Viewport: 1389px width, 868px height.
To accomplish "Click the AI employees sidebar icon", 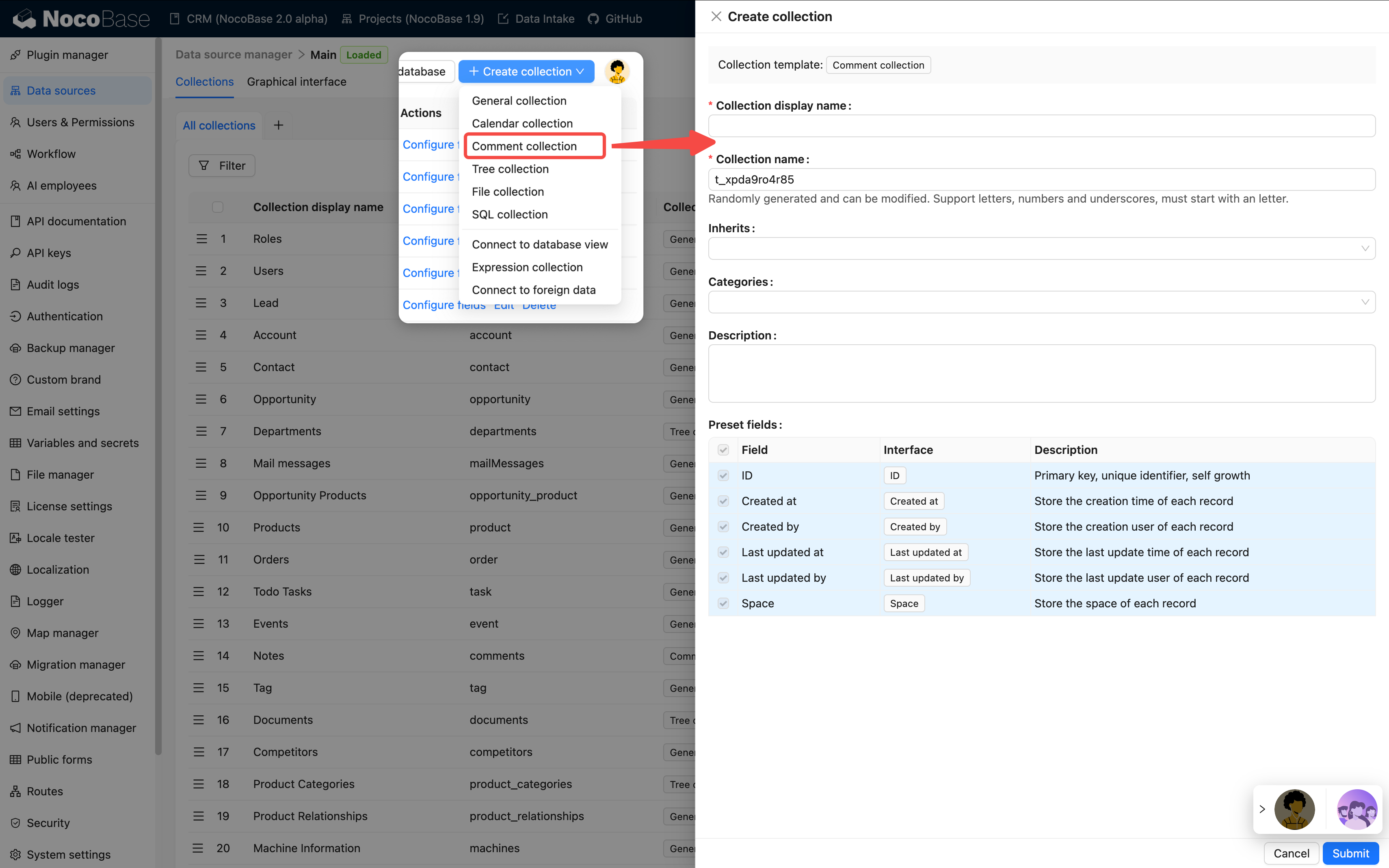I will point(15,186).
